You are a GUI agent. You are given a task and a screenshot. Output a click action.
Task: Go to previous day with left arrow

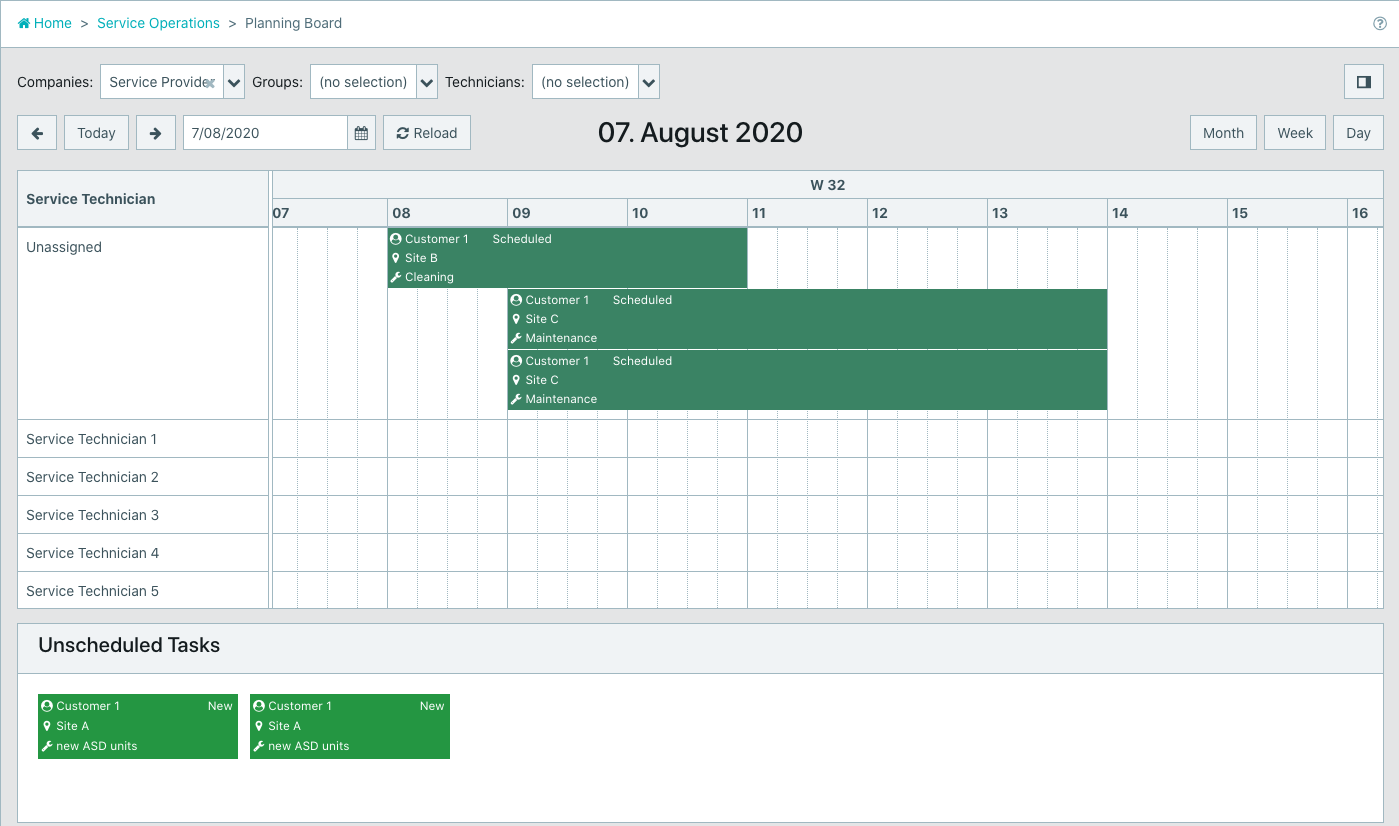[x=37, y=133]
